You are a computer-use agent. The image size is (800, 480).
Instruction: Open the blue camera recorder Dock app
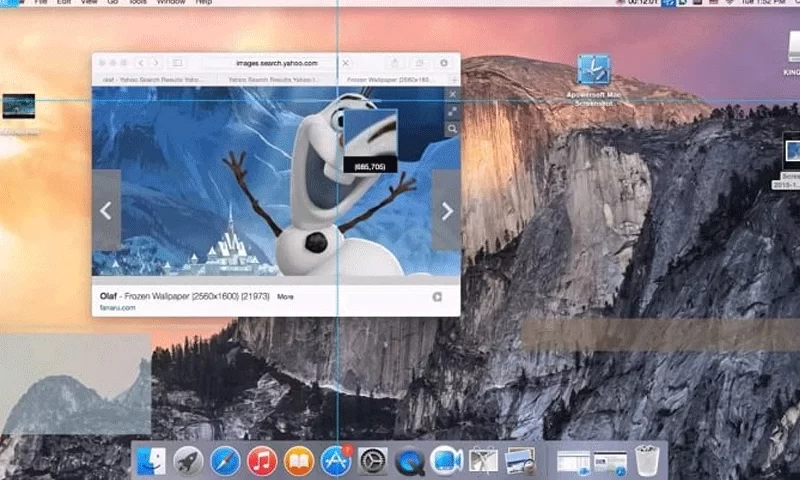click(x=446, y=460)
